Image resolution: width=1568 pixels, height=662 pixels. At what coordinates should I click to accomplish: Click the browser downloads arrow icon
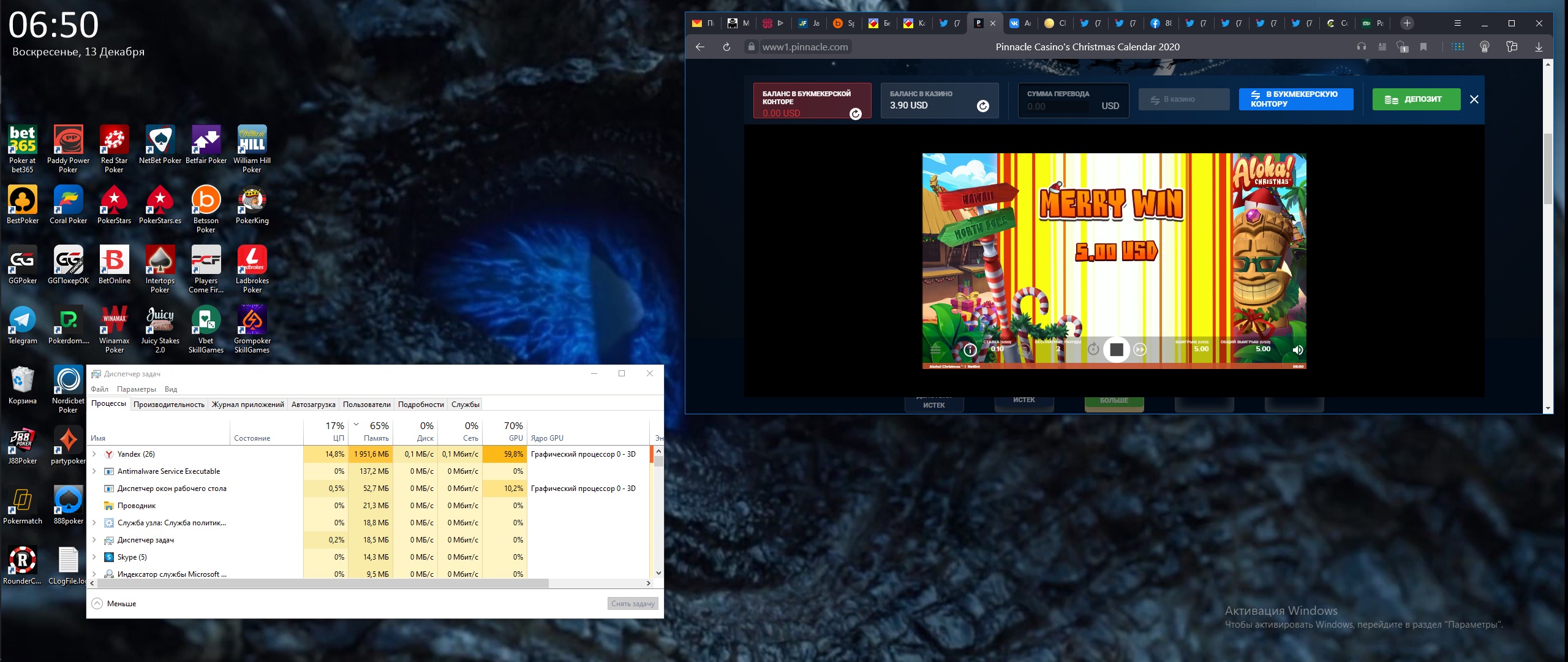pyautogui.click(x=1539, y=47)
